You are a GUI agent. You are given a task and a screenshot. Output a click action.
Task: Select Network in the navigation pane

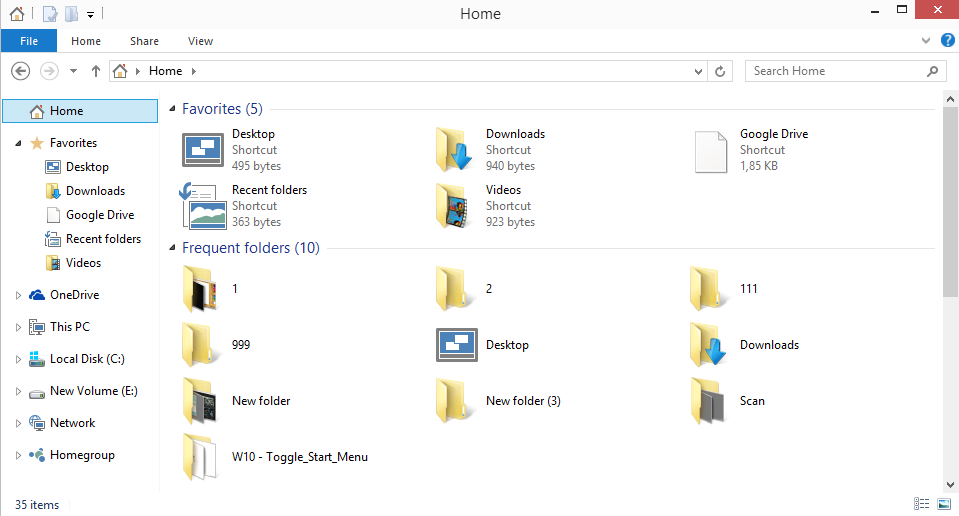click(72, 422)
